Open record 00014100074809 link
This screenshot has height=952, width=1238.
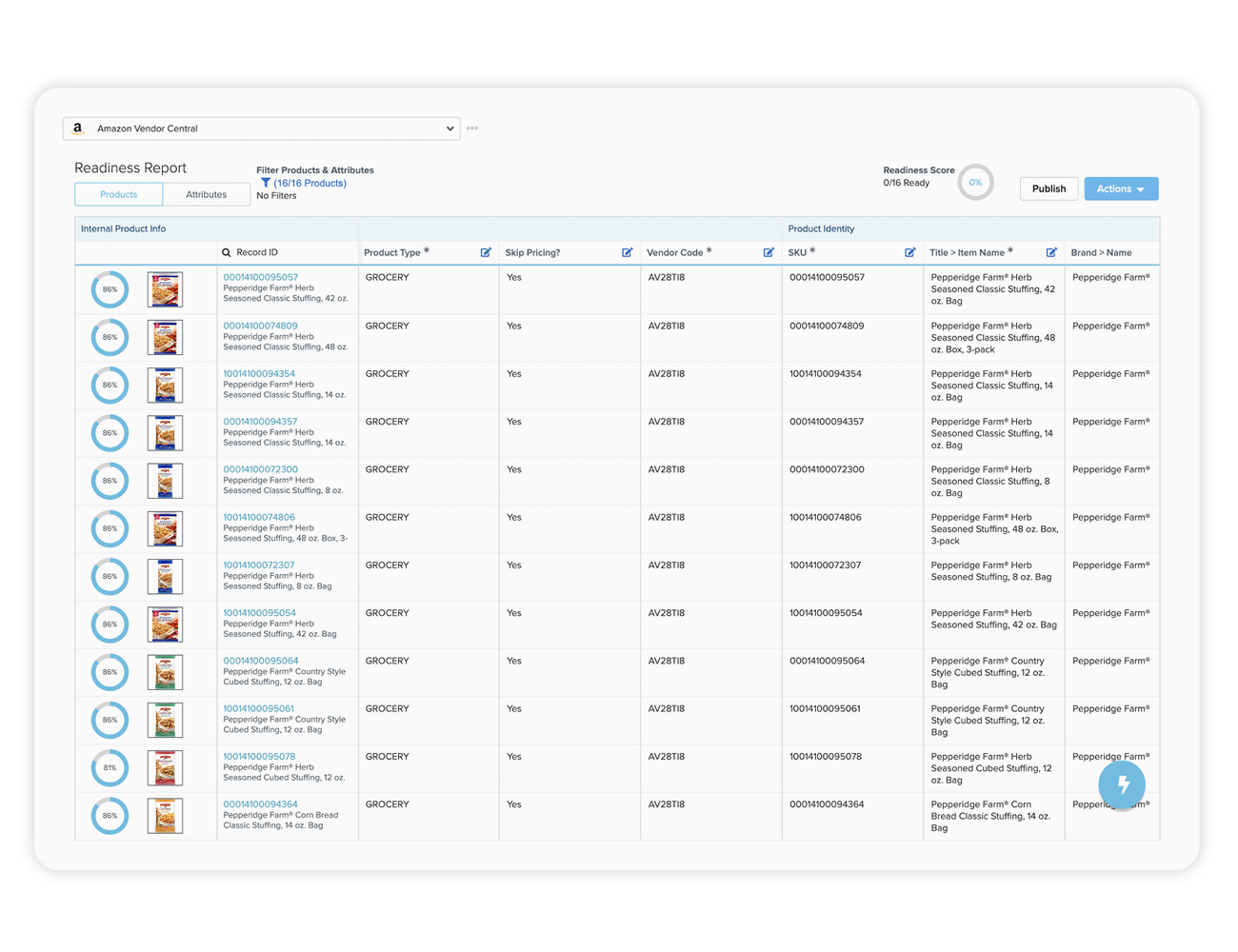point(260,326)
